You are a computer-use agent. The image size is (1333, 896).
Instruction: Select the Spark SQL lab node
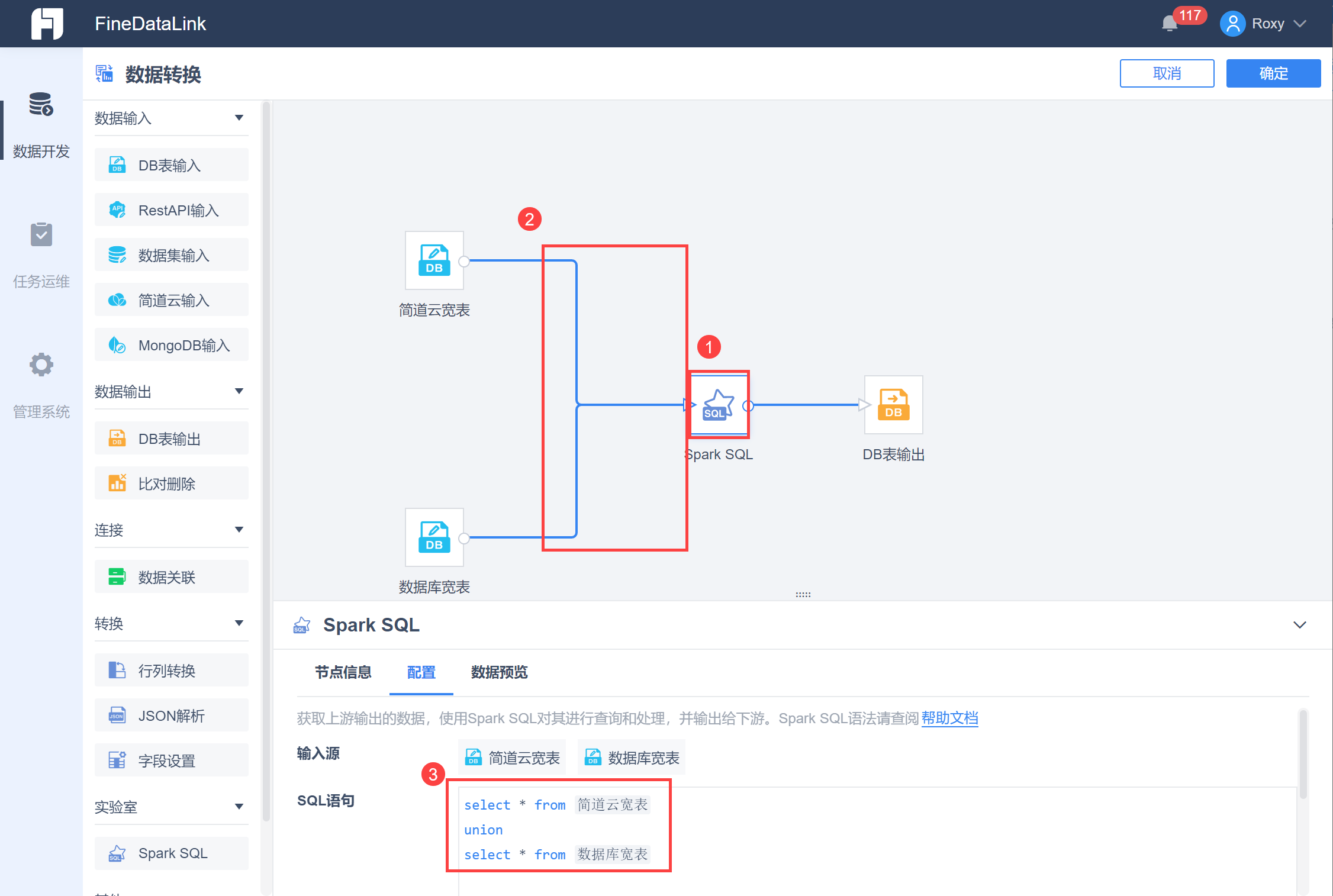tap(171, 853)
